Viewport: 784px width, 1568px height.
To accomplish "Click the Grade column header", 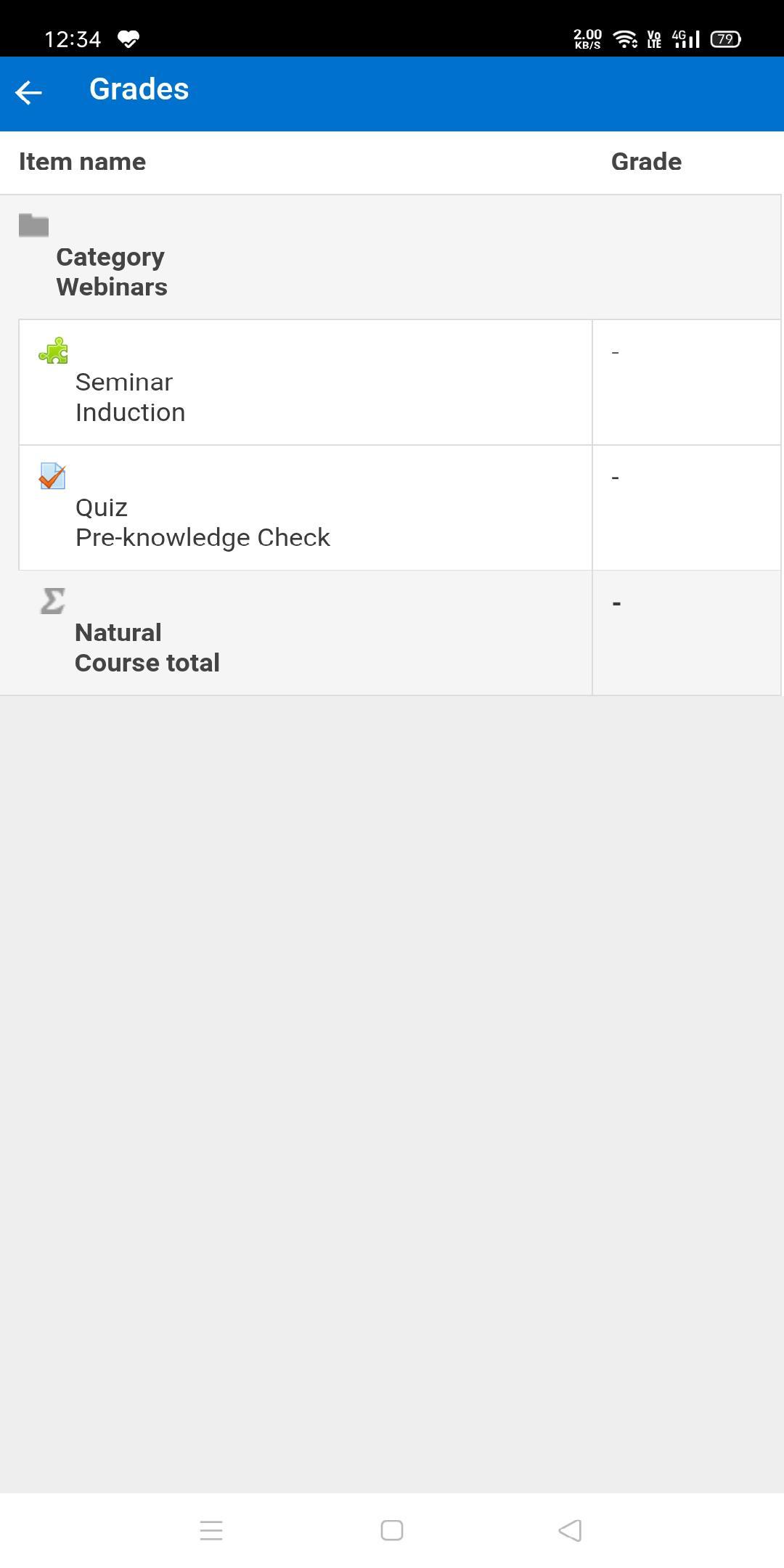I will point(646,162).
